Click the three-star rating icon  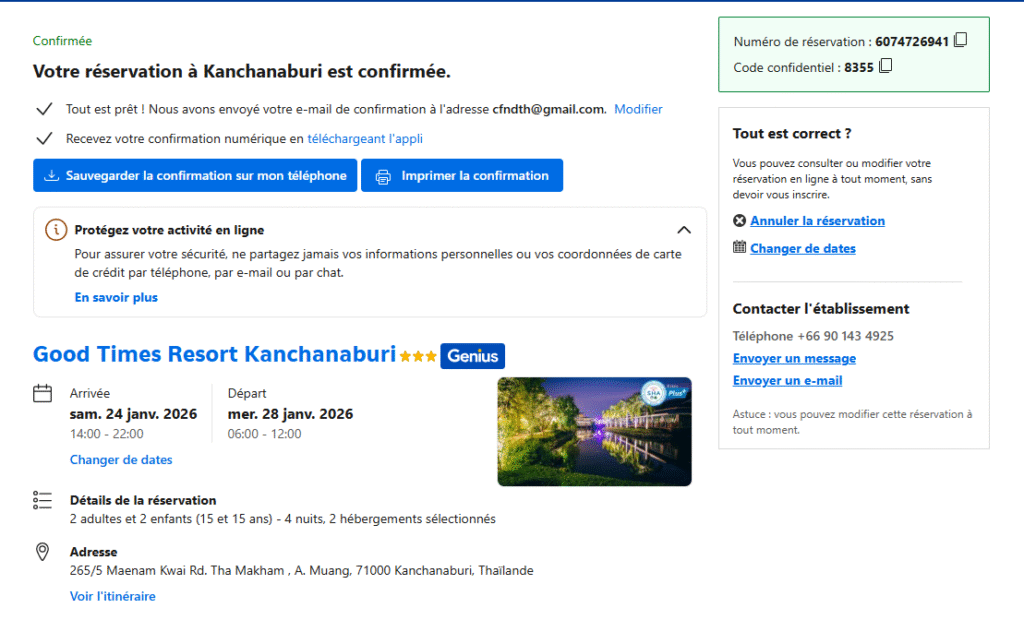(x=418, y=356)
